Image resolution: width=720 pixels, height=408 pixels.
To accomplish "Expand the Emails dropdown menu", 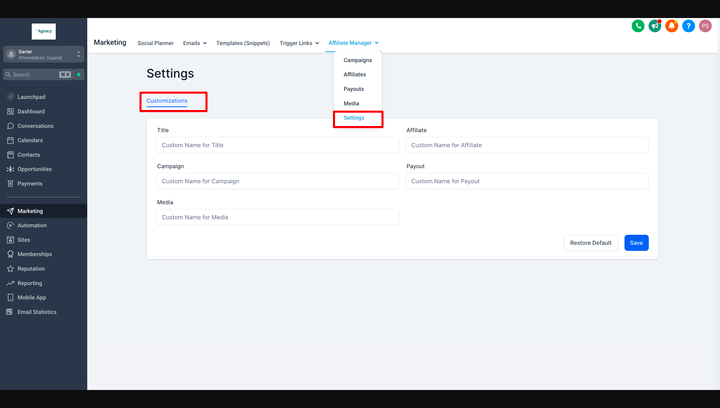I will 195,43.
